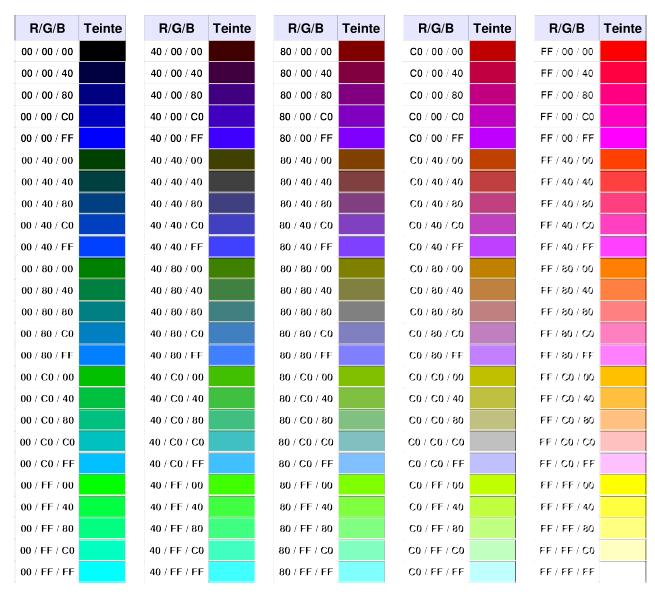The width and height of the screenshot is (655, 604).
Task: Click the text cell 00 / C0 / 80
Action: [46, 420]
